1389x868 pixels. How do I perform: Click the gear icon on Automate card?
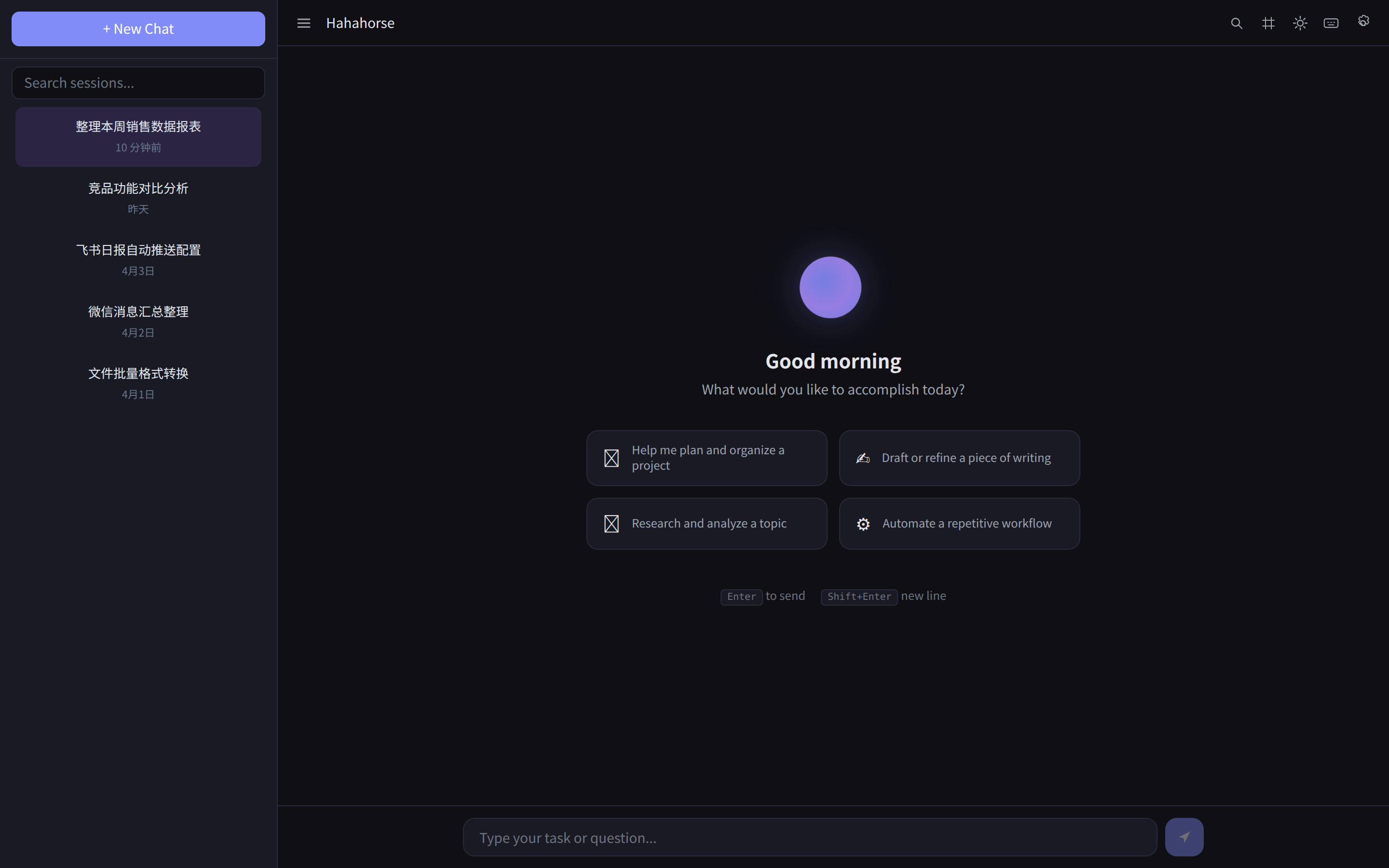(x=863, y=524)
